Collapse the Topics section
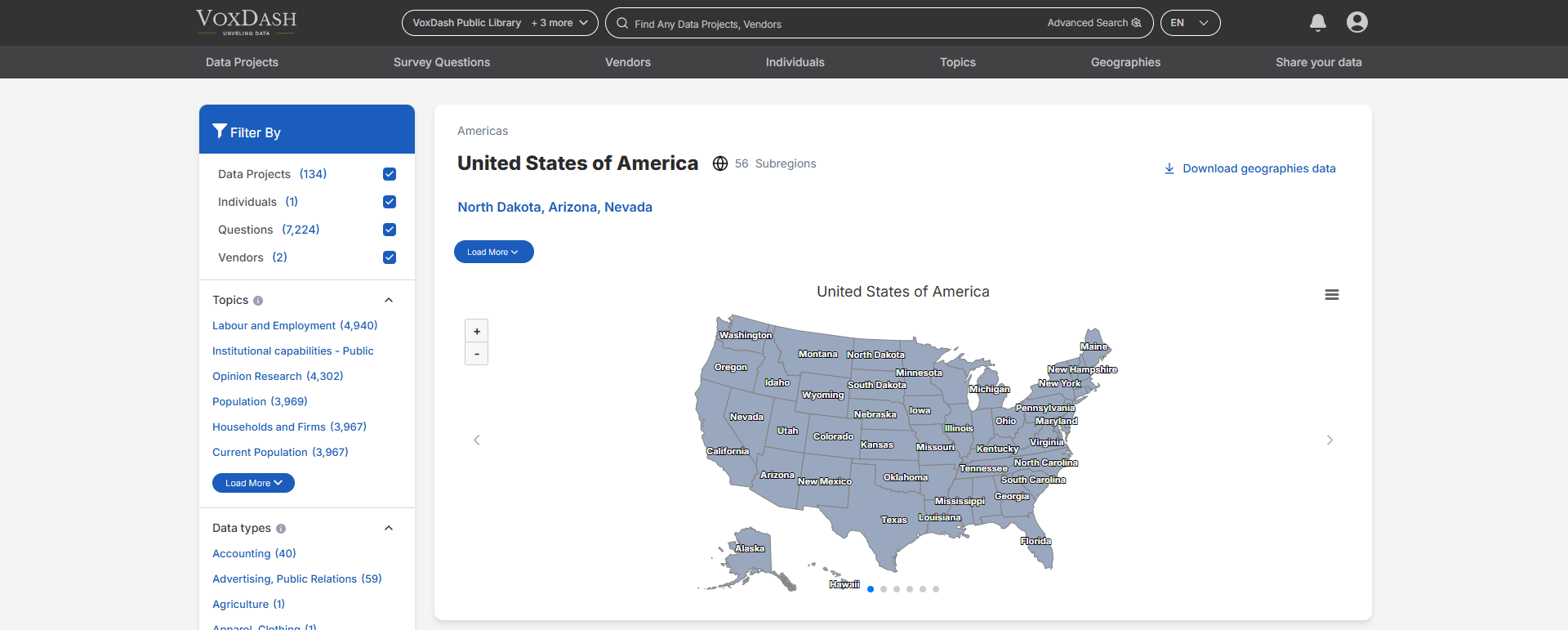The image size is (1568, 630). point(389,300)
